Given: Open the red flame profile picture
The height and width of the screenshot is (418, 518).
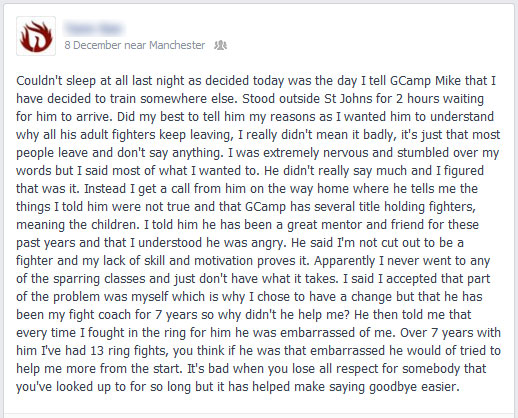Looking at the screenshot, I should [36, 36].
